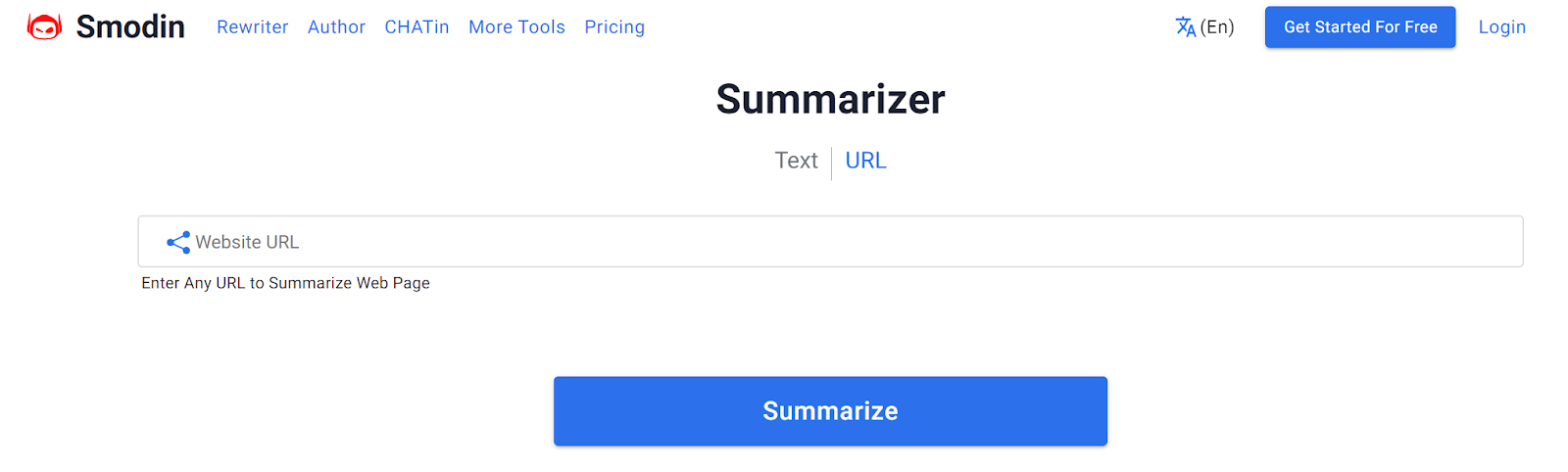Click the divider between Text and URL
Image resolution: width=1568 pixels, height=472 pixels.
point(831,164)
